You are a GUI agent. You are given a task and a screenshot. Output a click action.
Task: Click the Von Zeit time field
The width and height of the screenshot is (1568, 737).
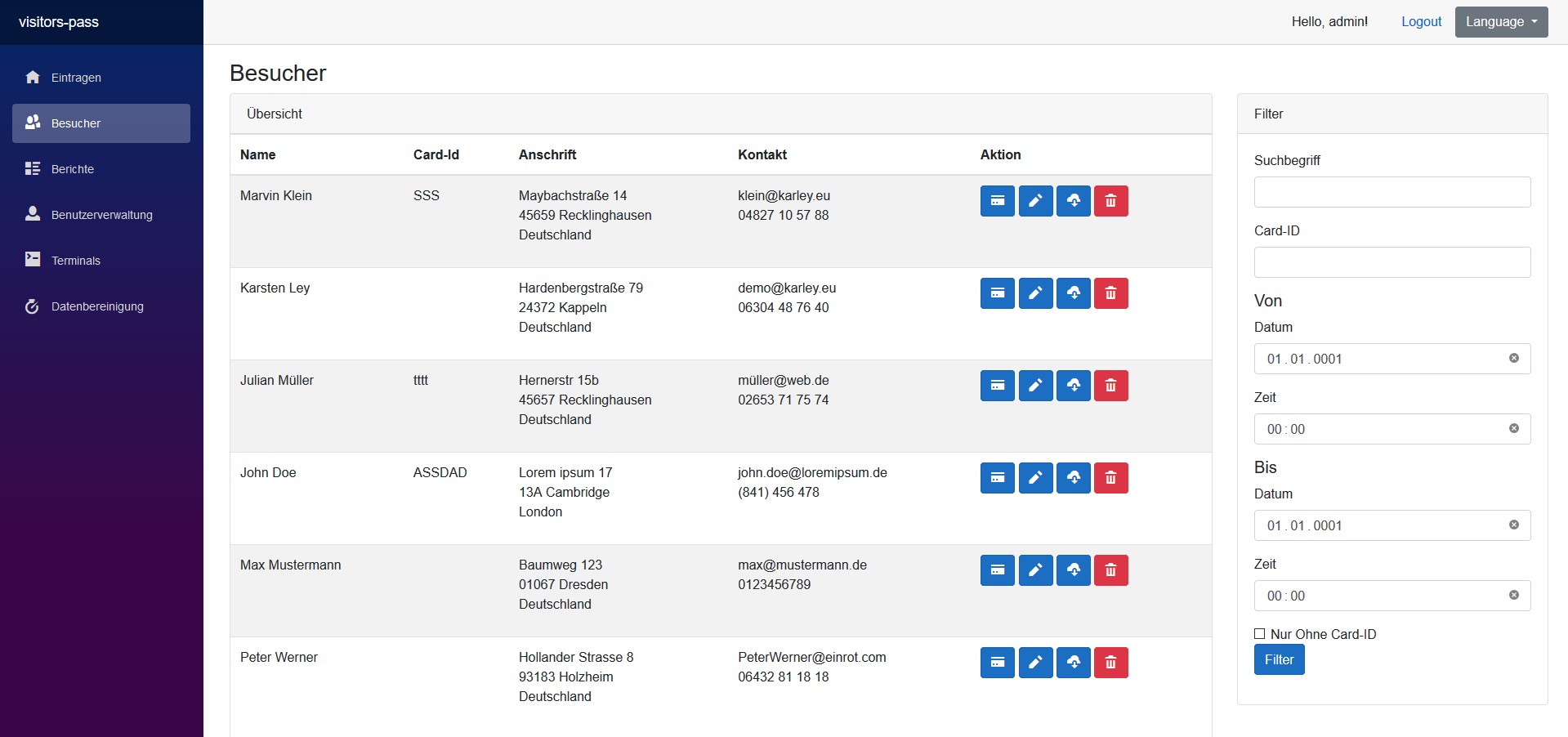click(x=1392, y=429)
